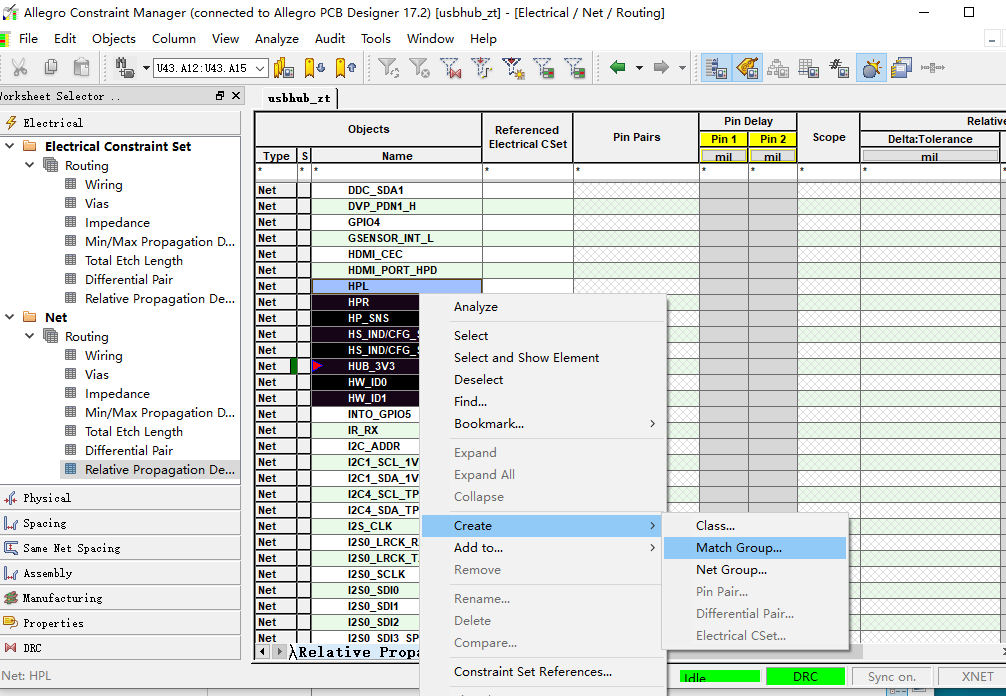Choose Net Group... from Create submenu
The width and height of the screenshot is (1006, 696).
pos(755,570)
